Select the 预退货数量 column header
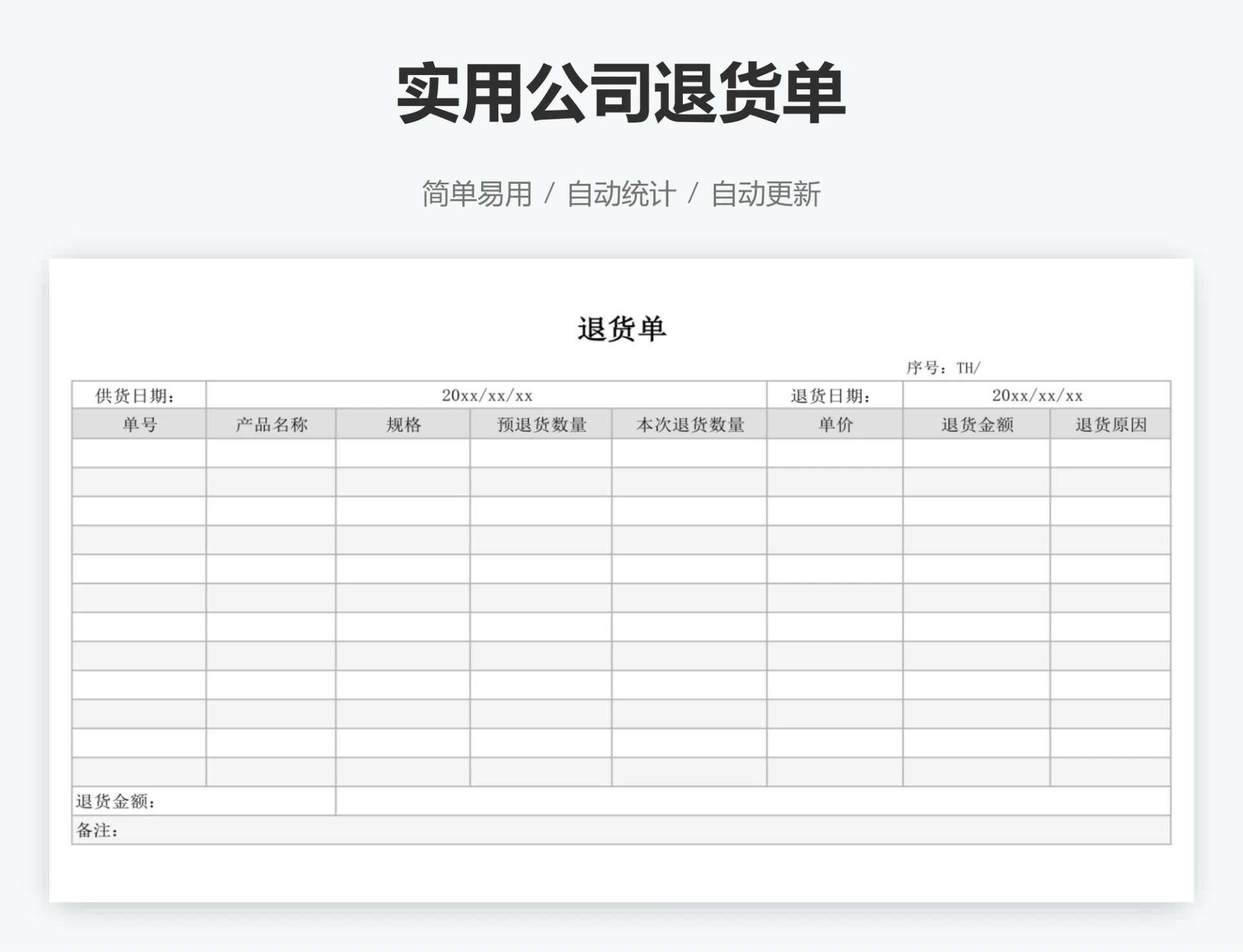The width and height of the screenshot is (1243, 952). pos(541,425)
